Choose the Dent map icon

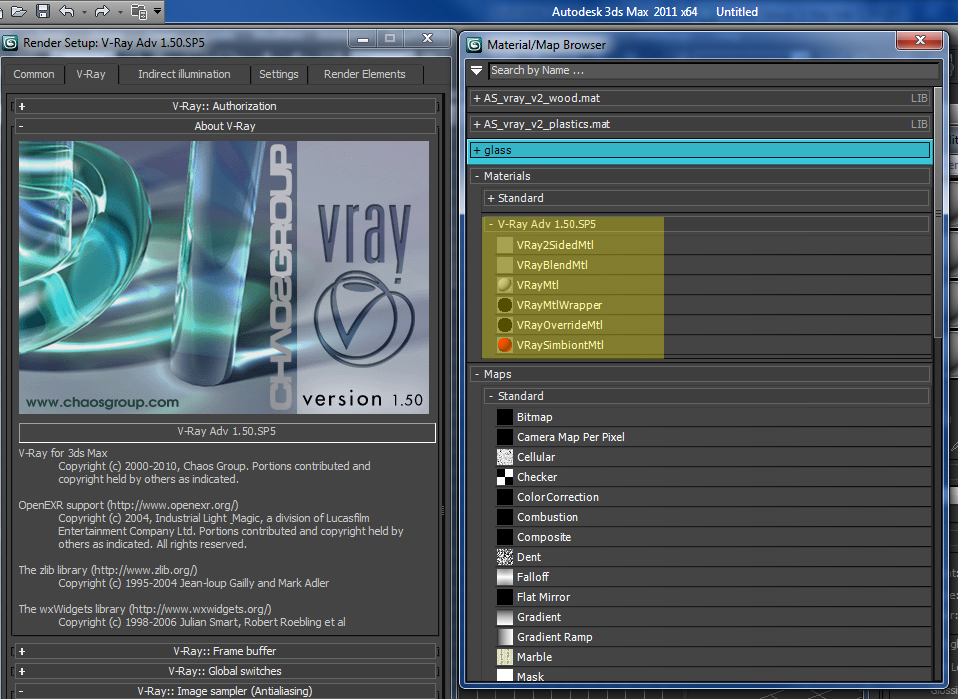click(505, 557)
